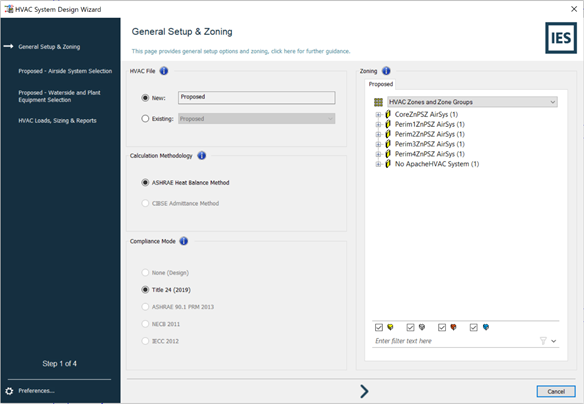Viewport: 584px width, 404px height.
Task: Click the IES logo
Action: tap(561, 38)
